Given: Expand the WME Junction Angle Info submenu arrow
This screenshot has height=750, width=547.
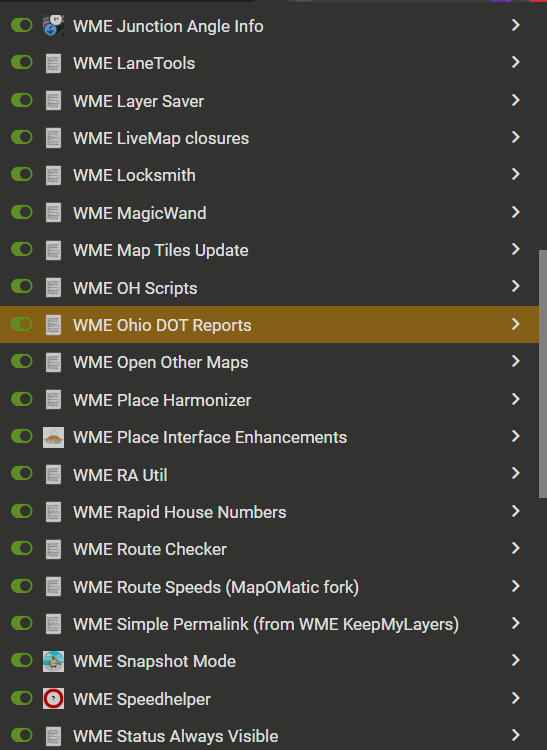Looking at the screenshot, I should pos(515,25).
